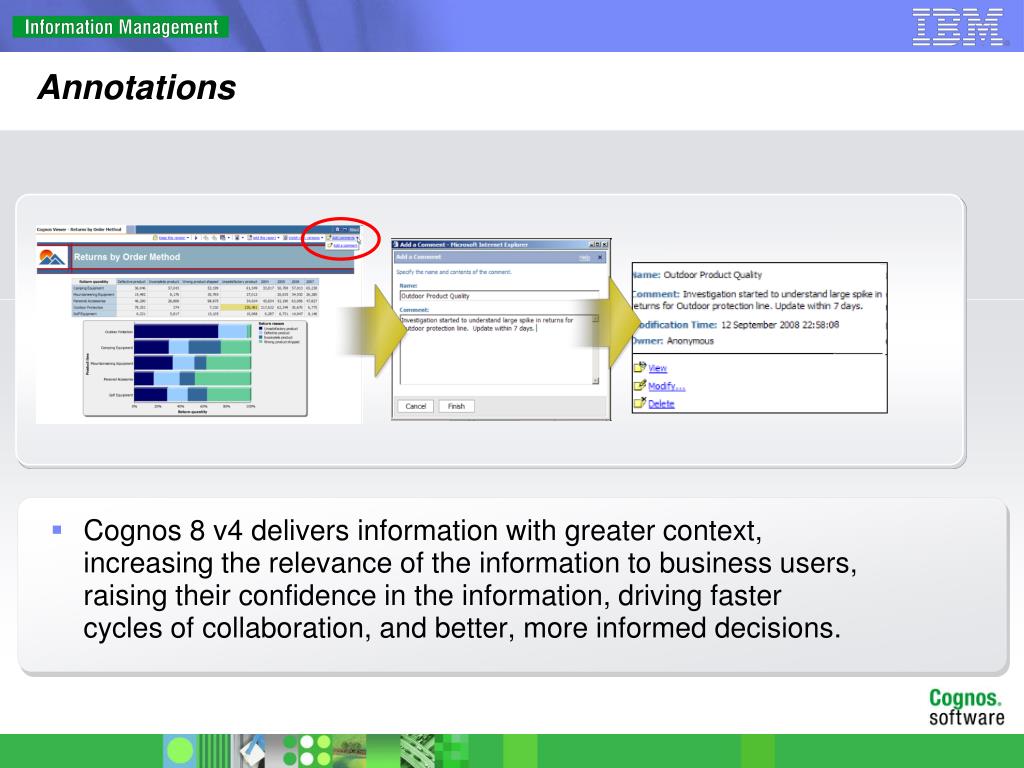The width and height of the screenshot is (1024, 768).
Task: Click the Modification Time value 12 September 2008
Action: pos(780,325)
